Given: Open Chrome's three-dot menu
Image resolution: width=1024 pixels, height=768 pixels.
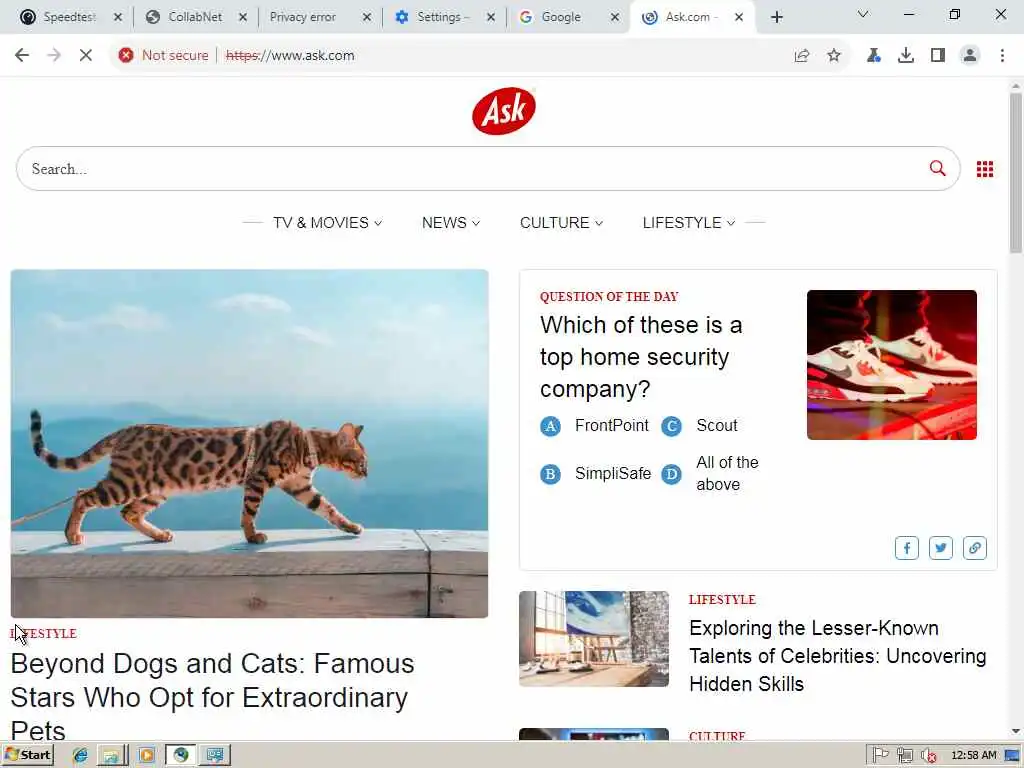Looking at the screenshot, I should tap(1002, 56).
